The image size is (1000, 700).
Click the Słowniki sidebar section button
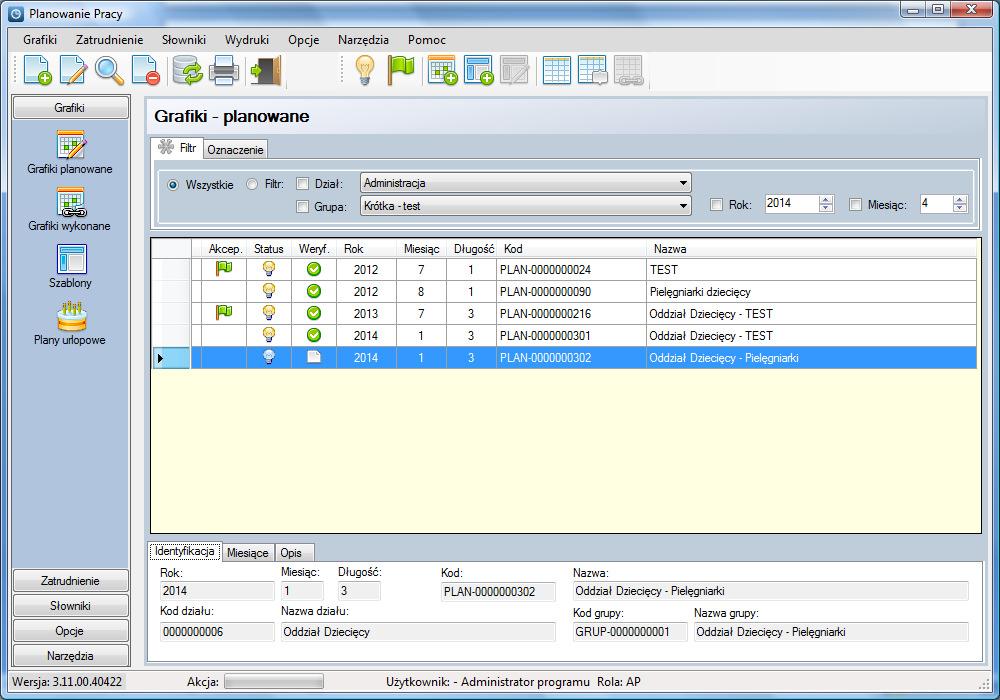pos(70,605)
